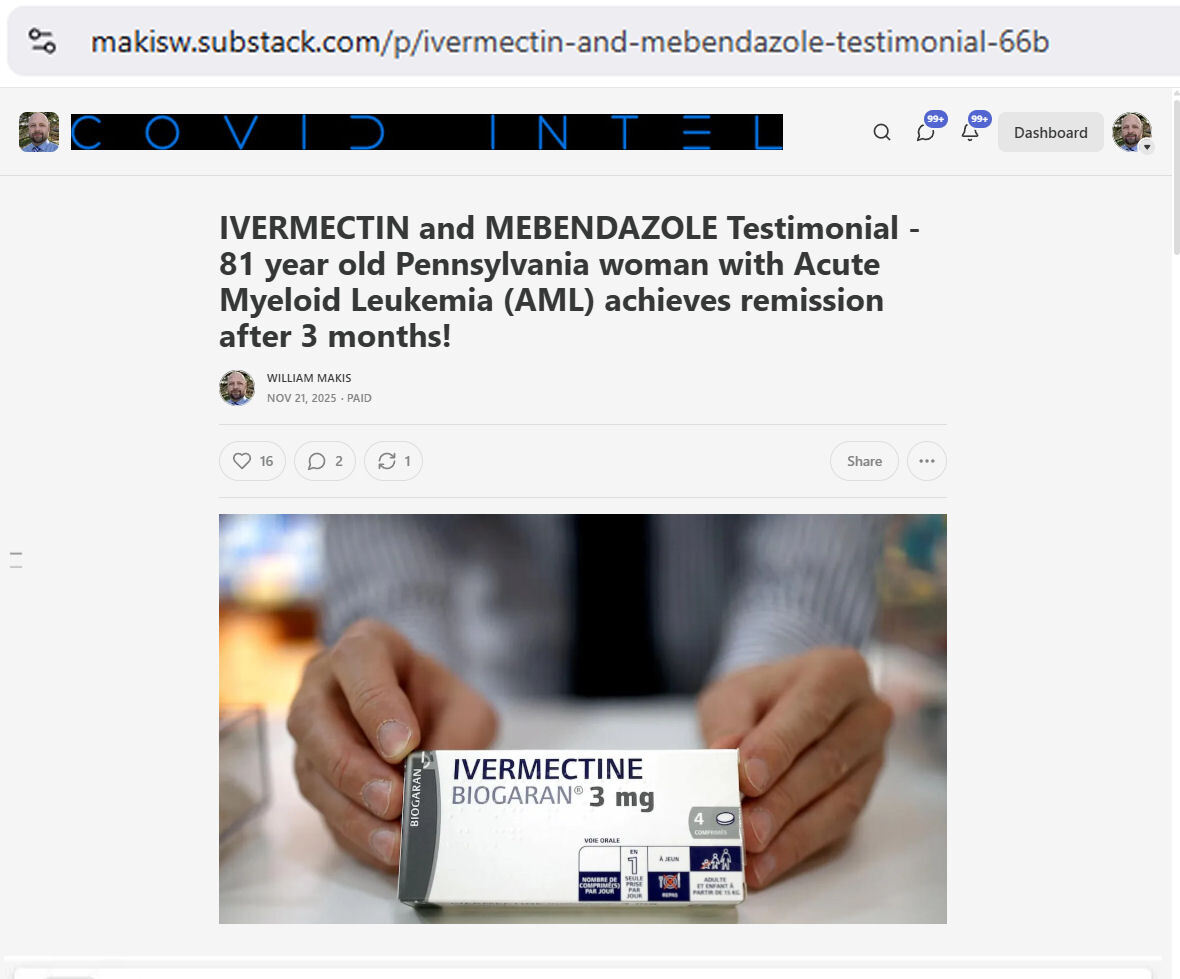Select the URL text in address bar

570,42
